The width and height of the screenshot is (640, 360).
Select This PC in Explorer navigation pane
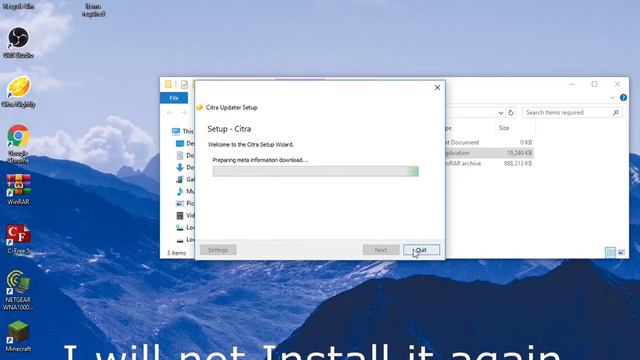tap(182, 131)
